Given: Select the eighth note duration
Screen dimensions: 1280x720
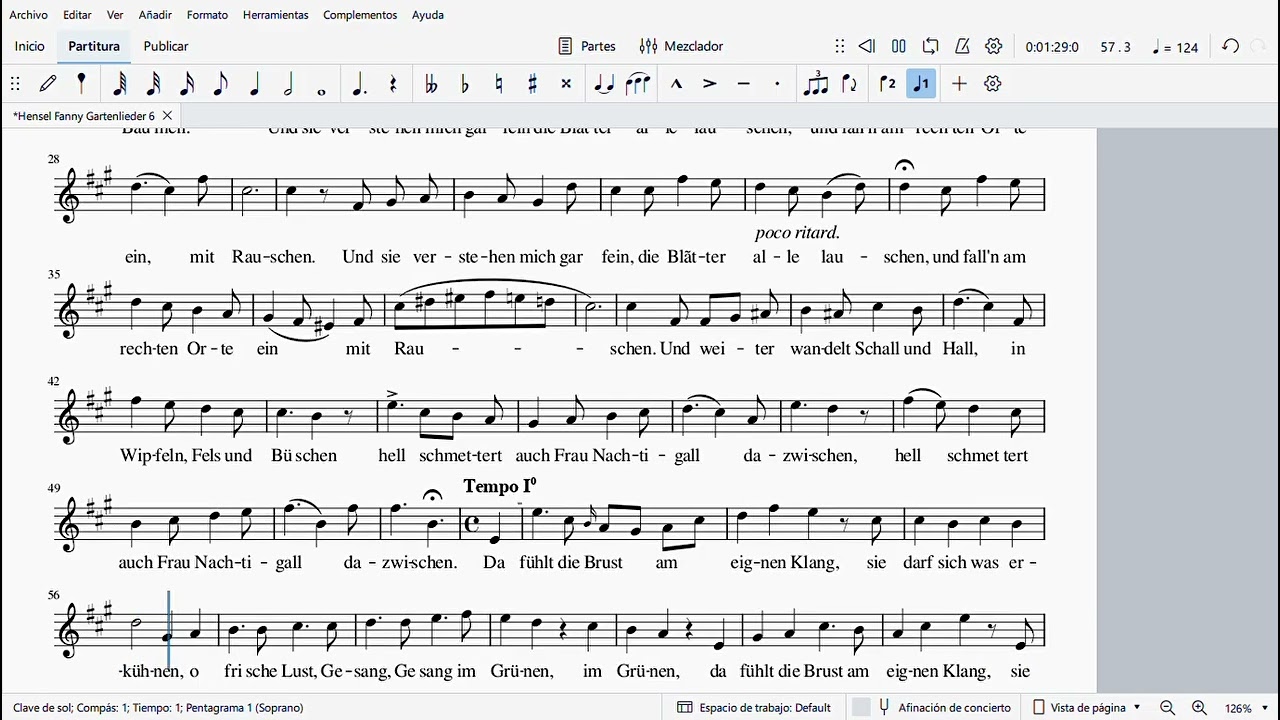Looking at the screenshot, I should pyautogui.click(x=220, y=84).
